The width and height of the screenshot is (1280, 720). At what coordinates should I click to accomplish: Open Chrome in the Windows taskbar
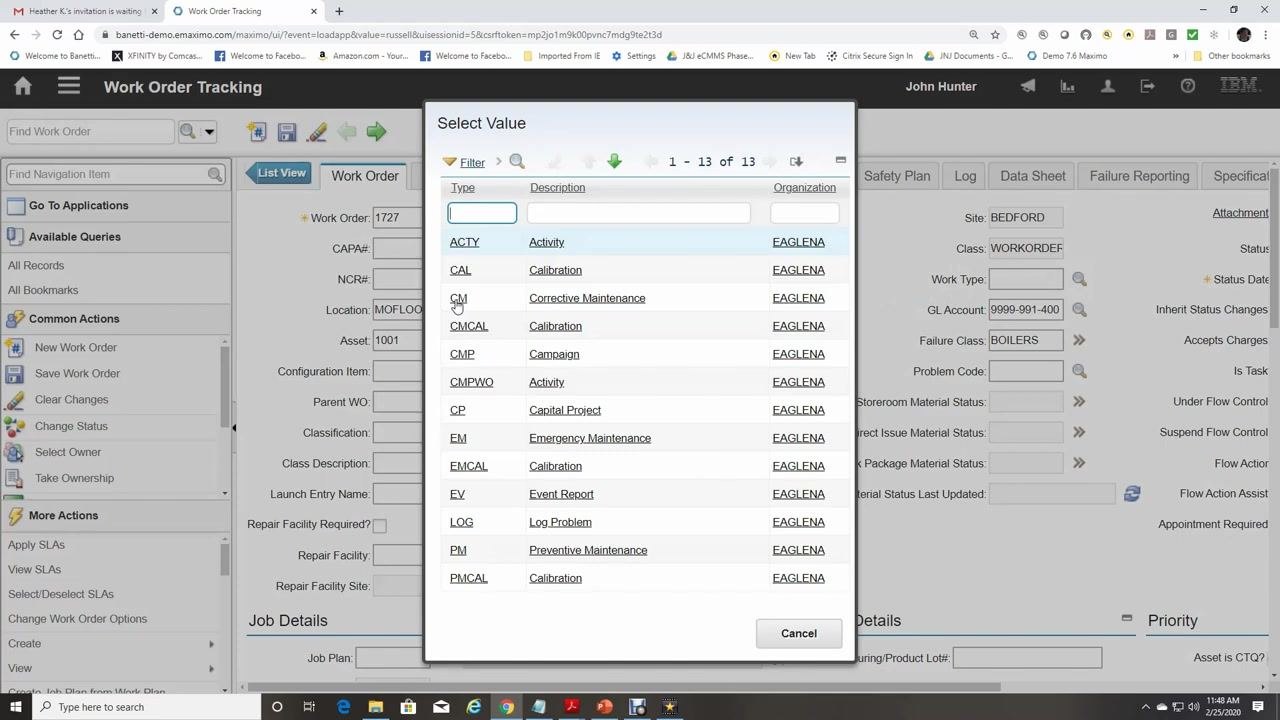coord(507,707)
